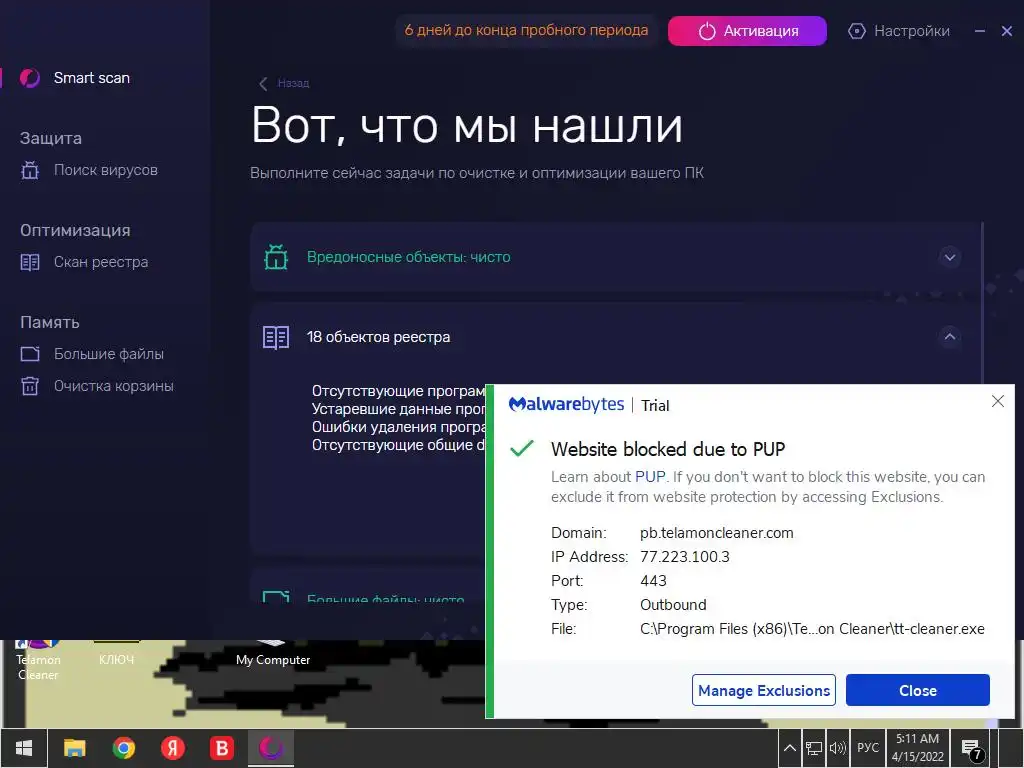Click the My Computer desktop icon
1024x768 pixels.
pos(273,654)
